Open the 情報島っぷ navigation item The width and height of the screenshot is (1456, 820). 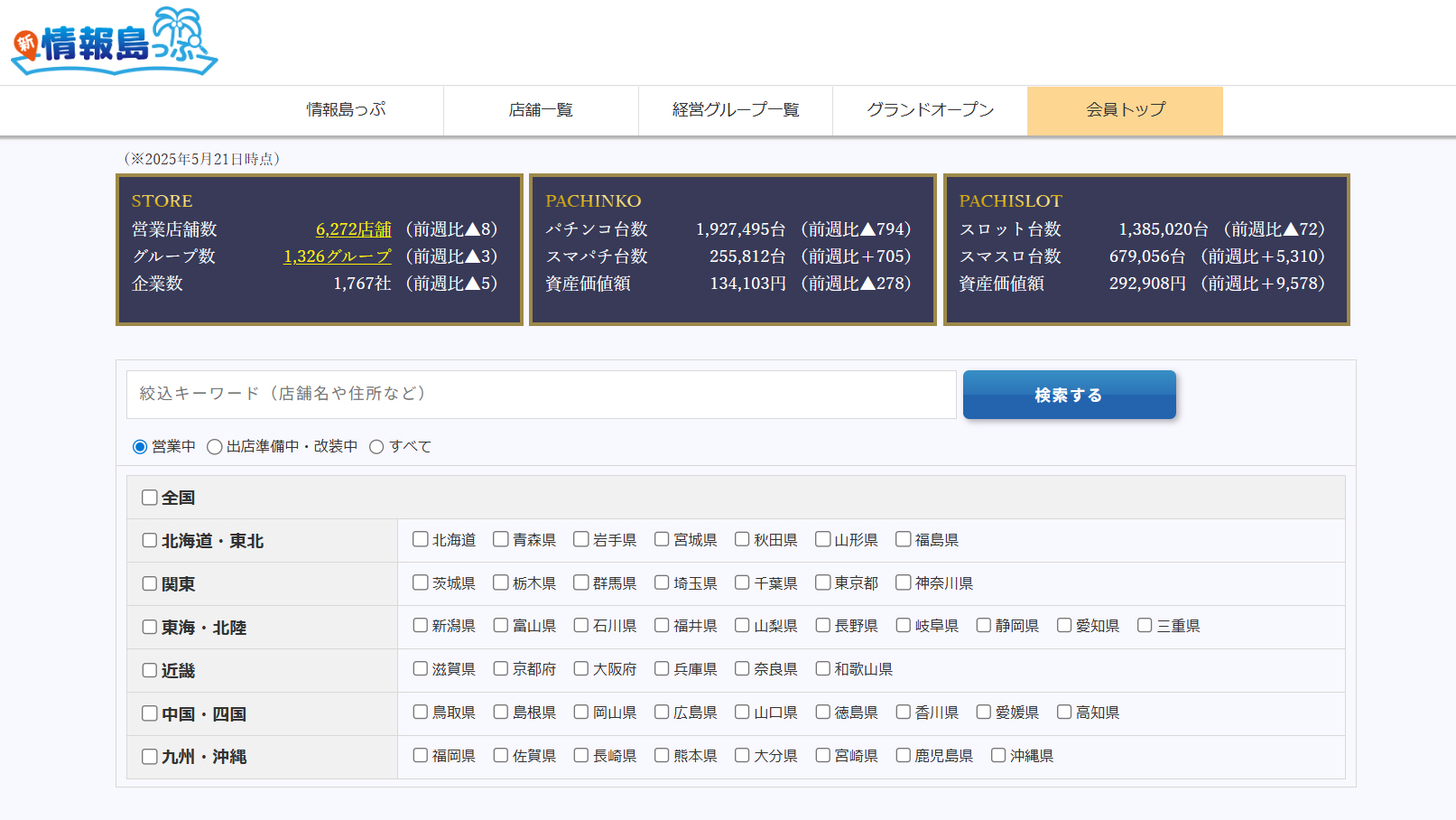point(346,110)
